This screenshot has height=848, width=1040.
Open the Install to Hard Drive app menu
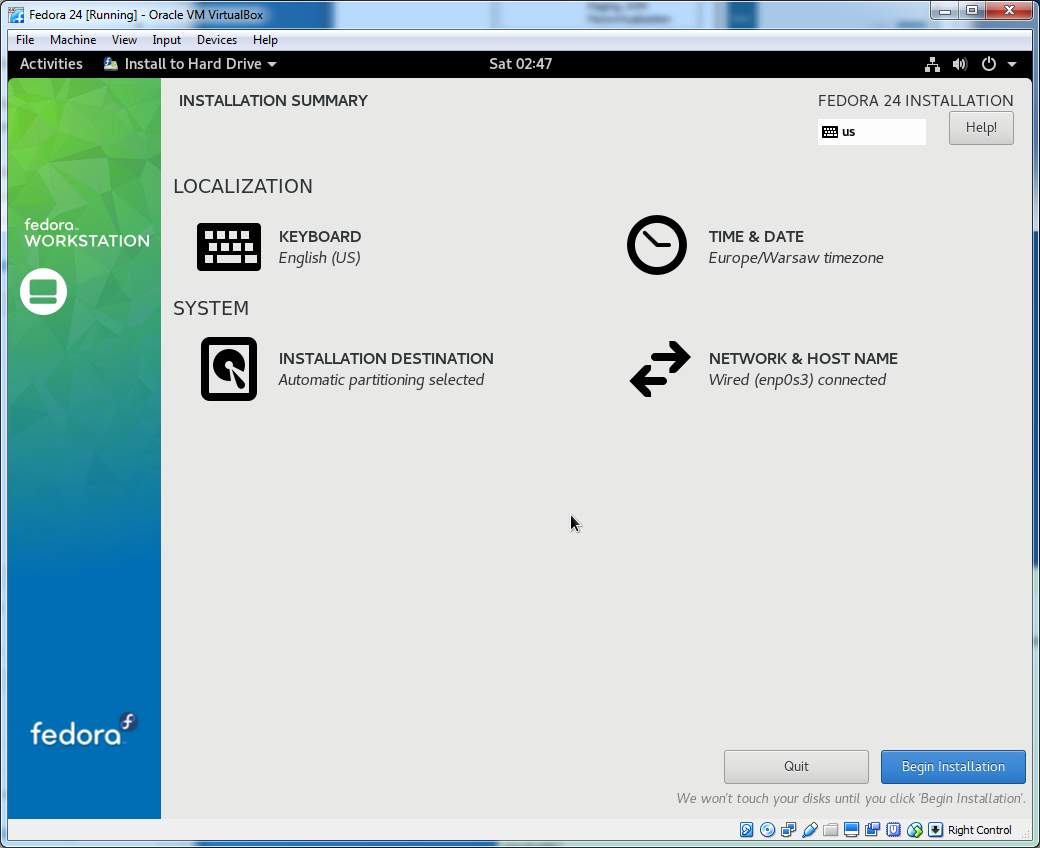click(190, 64)
